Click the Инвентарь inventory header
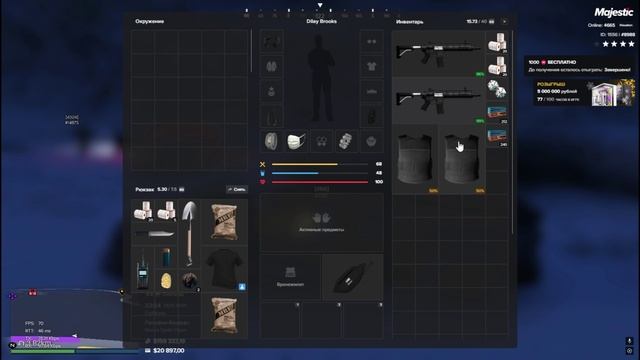The height and width of the screenshot is (360, 640). pos(410,22)
